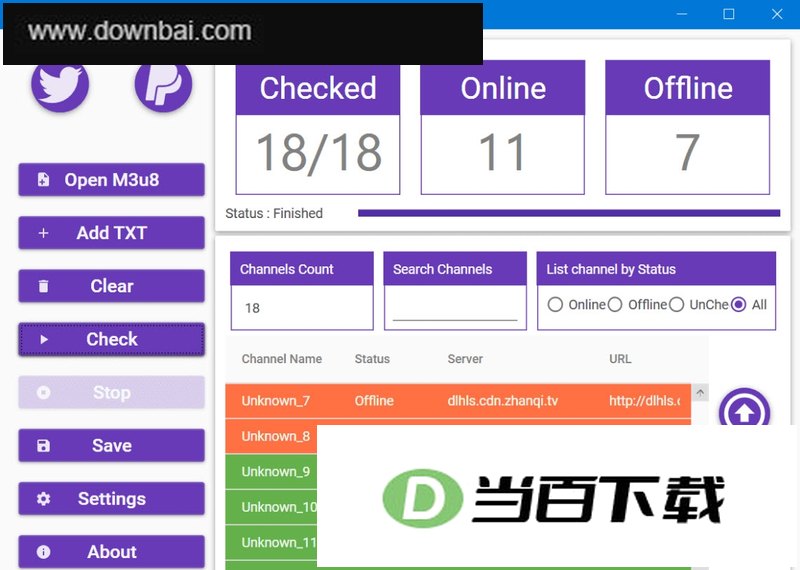
Task: Open the Settings button
Action: 111,499
